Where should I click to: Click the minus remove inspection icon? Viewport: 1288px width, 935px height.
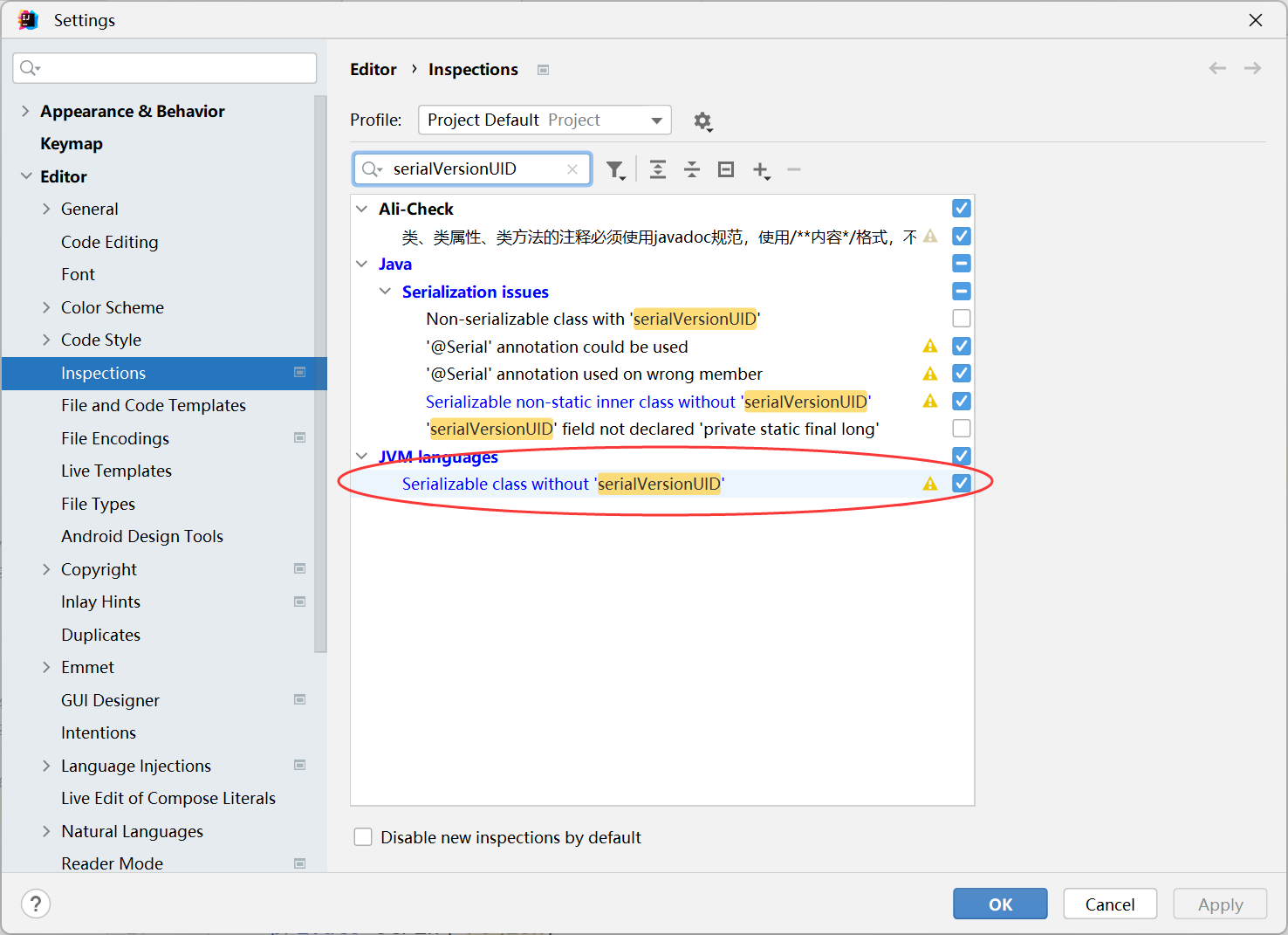(794, 169)
